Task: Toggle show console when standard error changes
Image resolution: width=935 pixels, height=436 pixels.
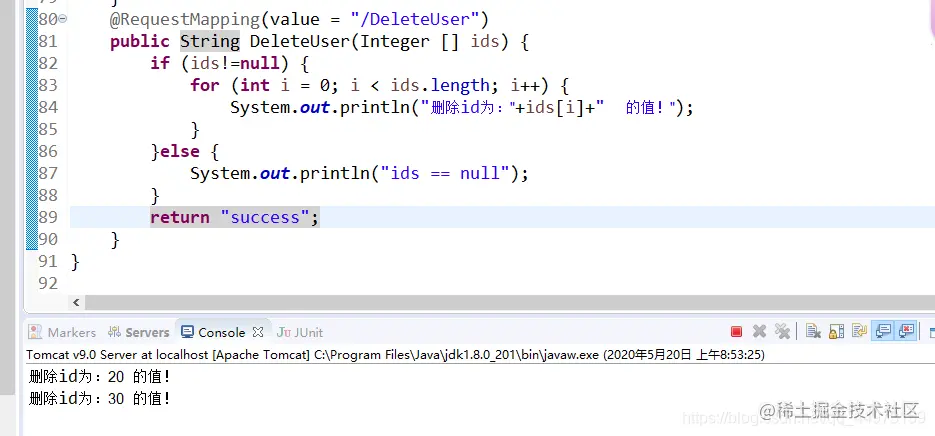Action: coord(906,331)
